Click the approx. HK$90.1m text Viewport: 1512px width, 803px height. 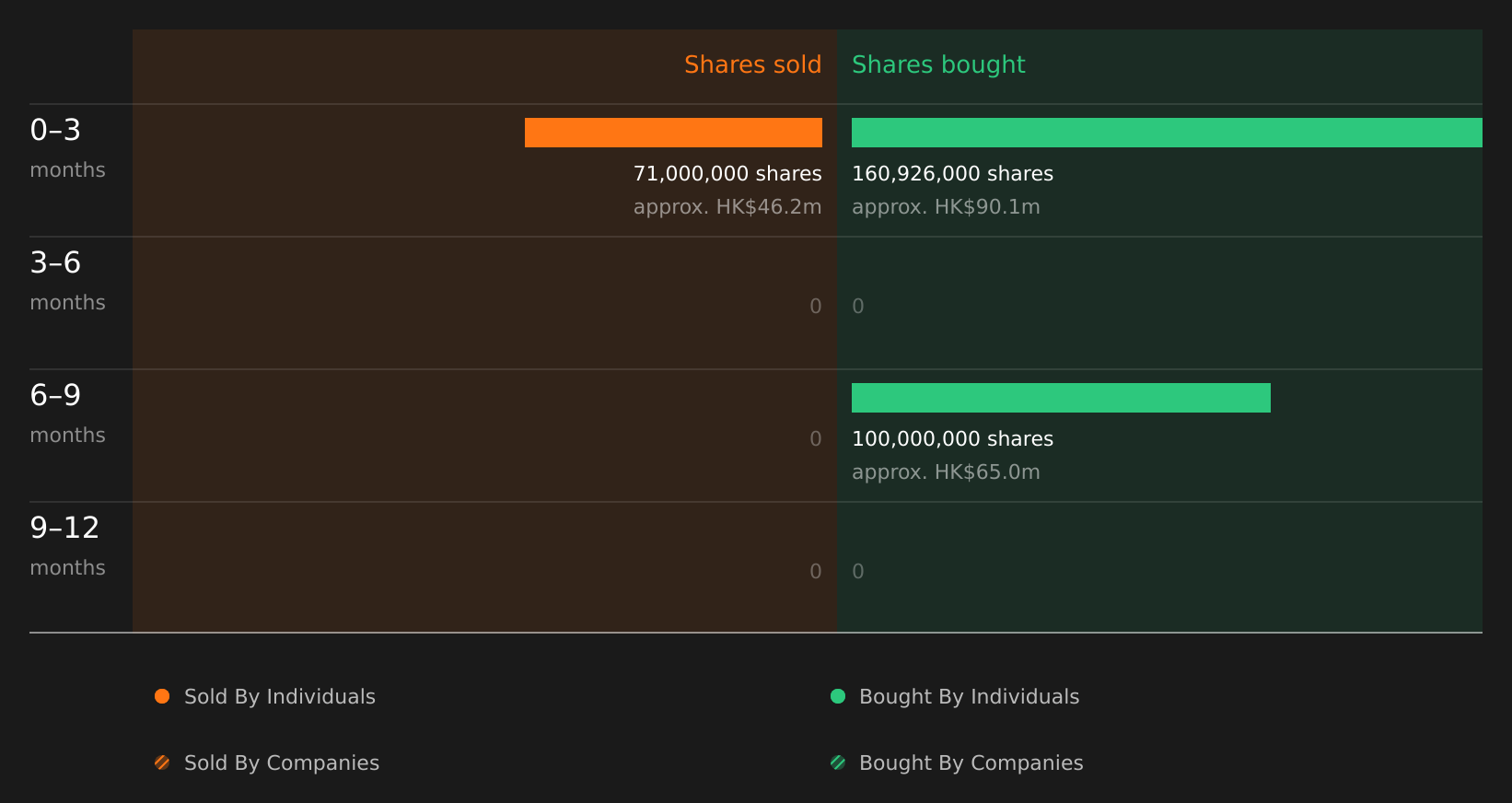click(x=946, y=207)
